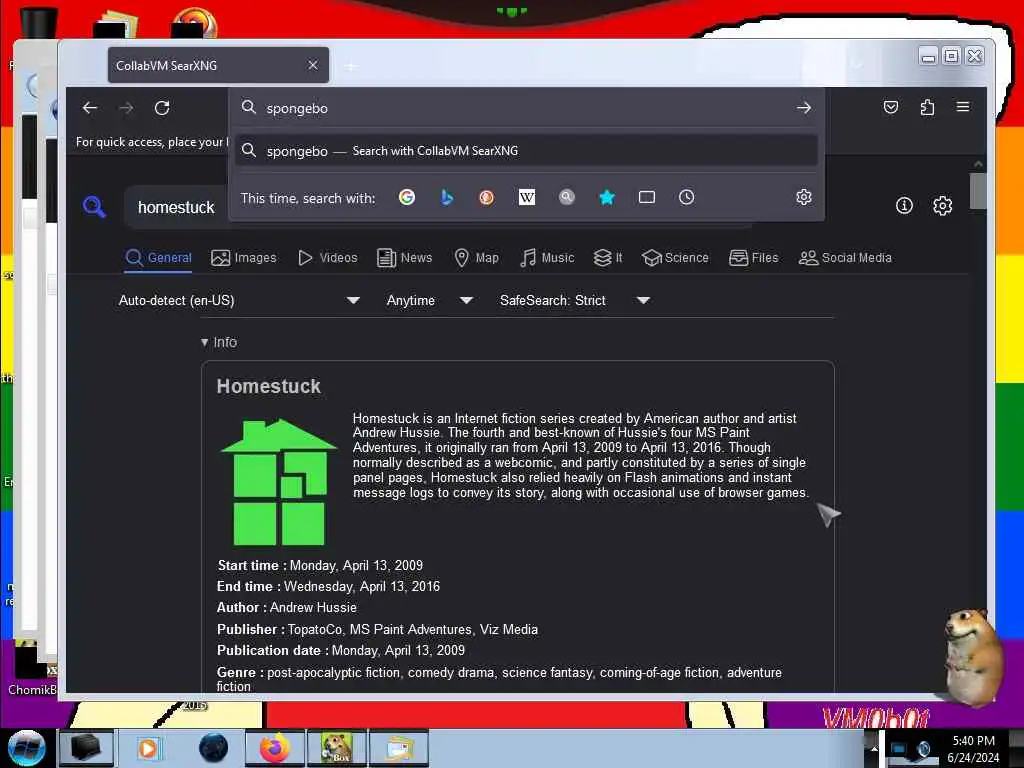Open search settings gear in the dropdown
1024x768 pixels.
pyautogui.click(x=804, y=197)
